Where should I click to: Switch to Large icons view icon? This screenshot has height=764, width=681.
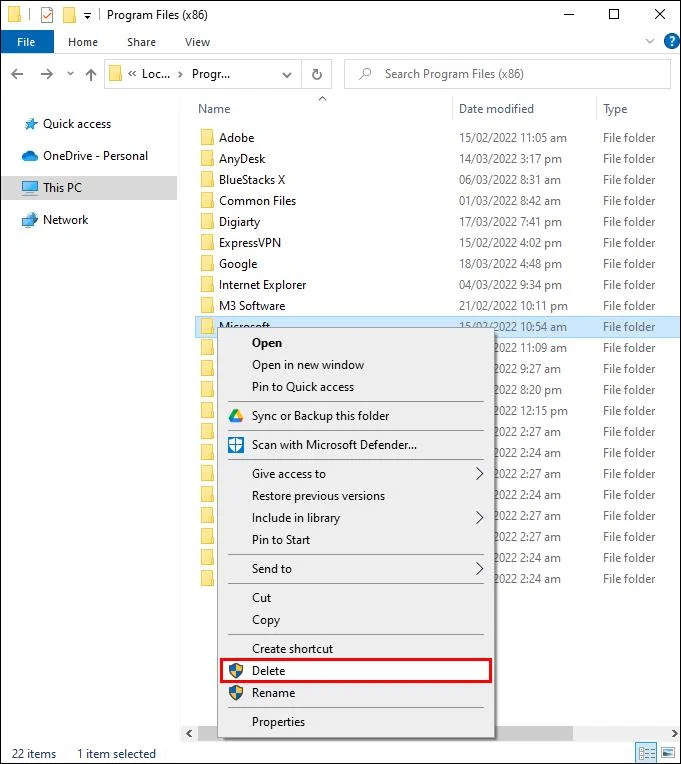pyautogui.click(x=668, y=753)
